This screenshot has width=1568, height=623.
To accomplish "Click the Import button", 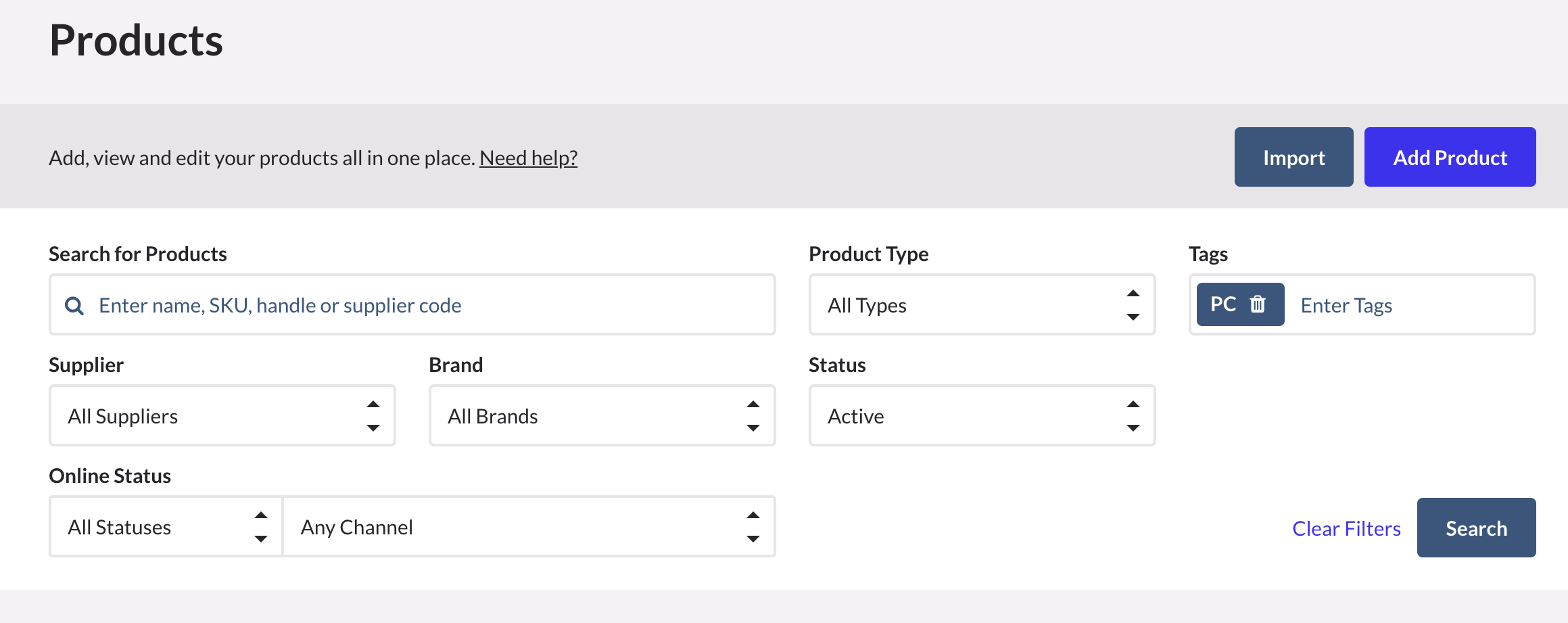I will point(1293,158).
